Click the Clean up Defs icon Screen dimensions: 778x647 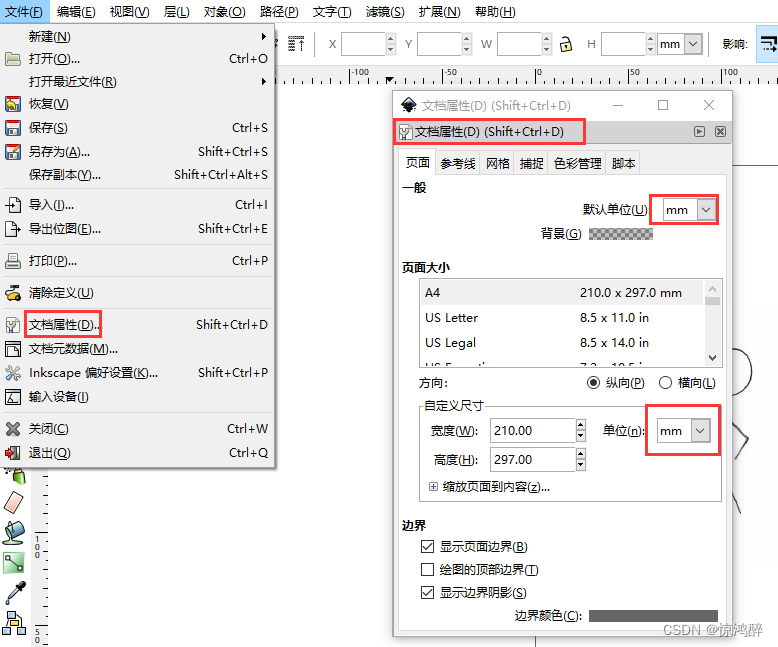tap(12, 293)
